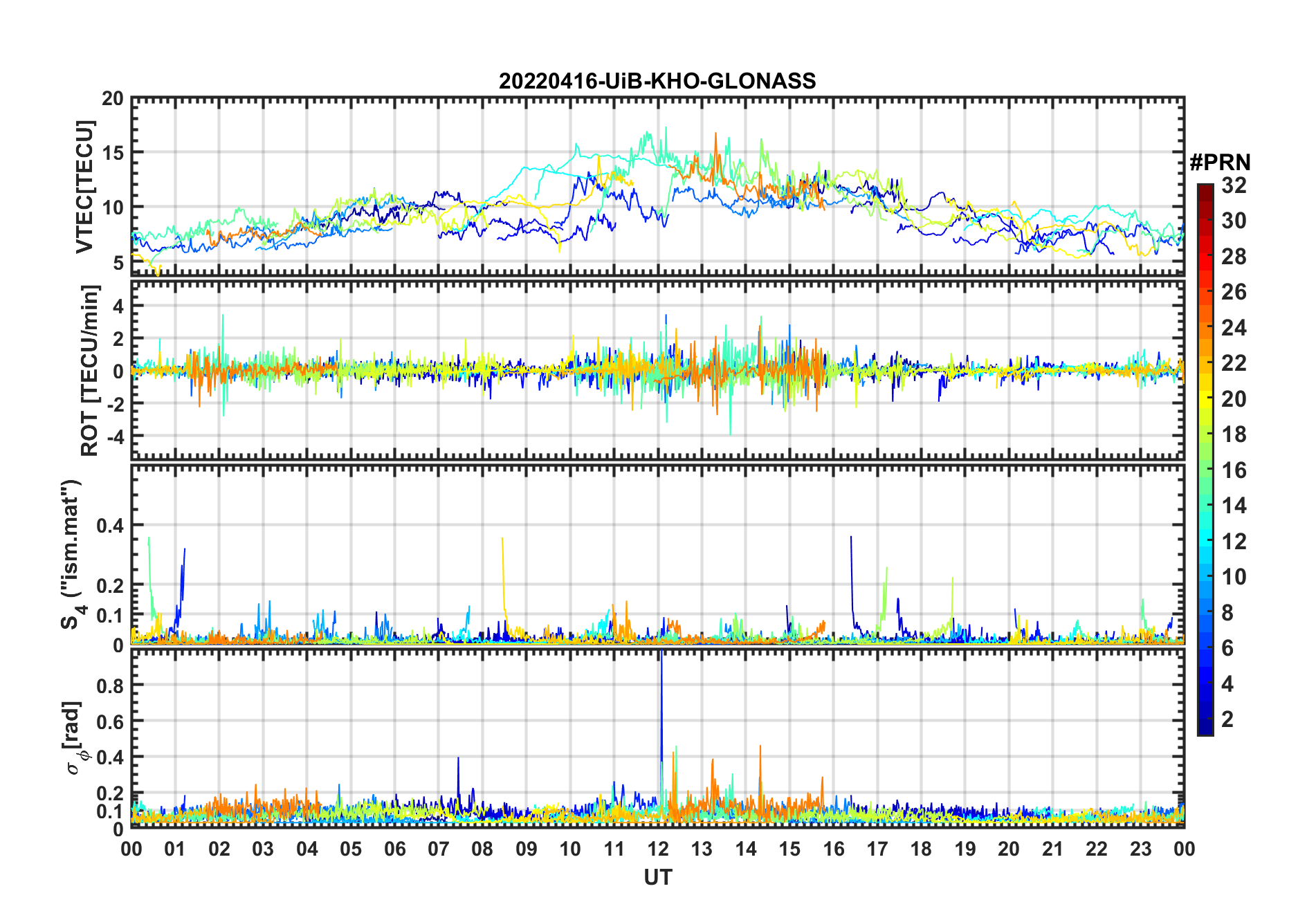The height and width of the screenshot is (920, 1316).
Task: Click colorbar tick label 18
Action: coord(1234,434)
